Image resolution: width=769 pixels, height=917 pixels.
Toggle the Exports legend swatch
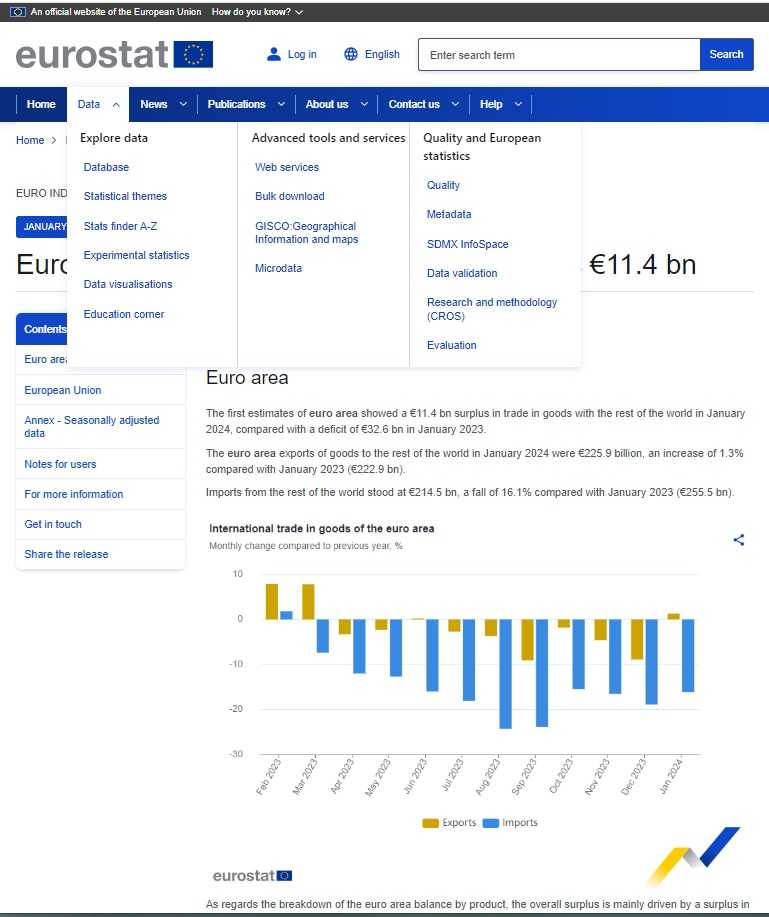(x=430, y=823)
